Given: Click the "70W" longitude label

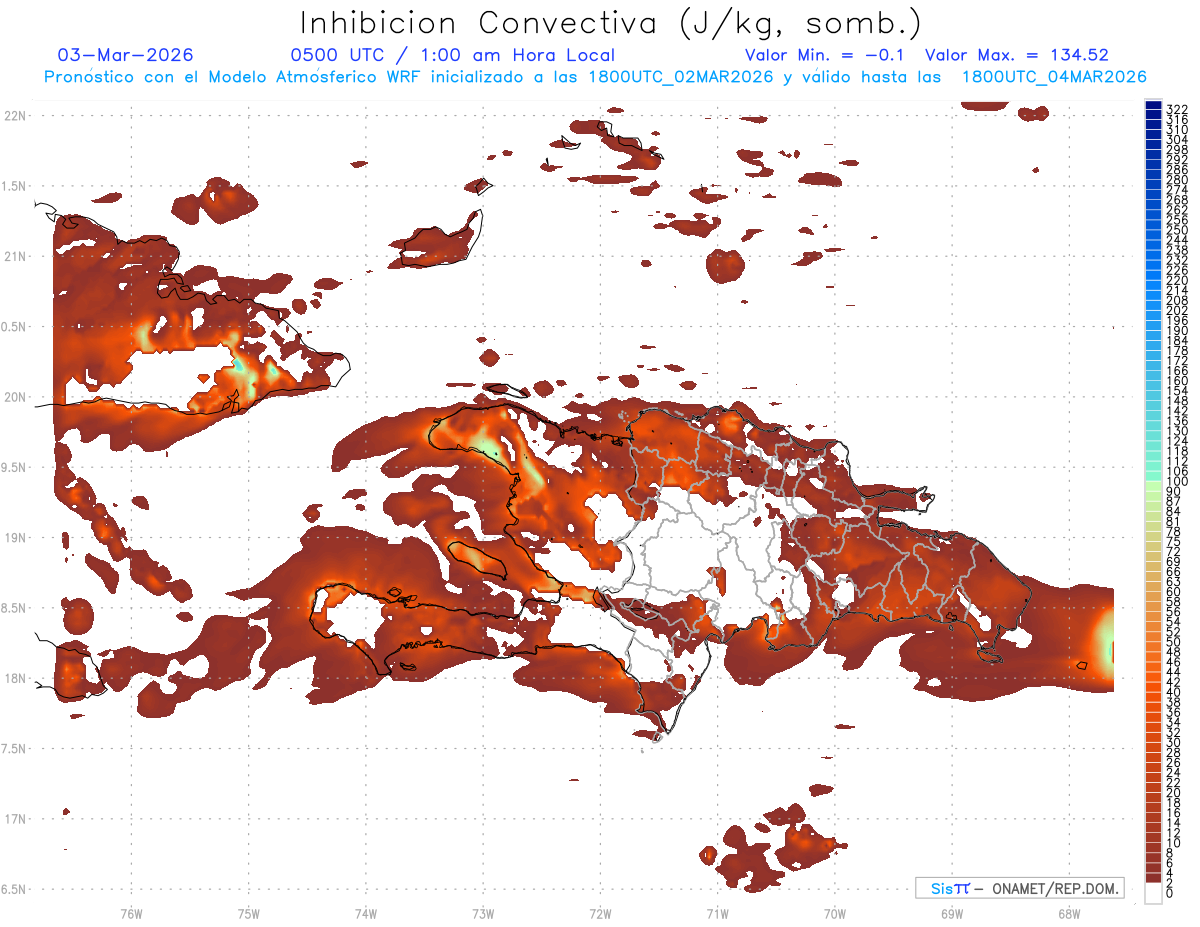Looking at the screenshot, I should click(x=834, y=912).
